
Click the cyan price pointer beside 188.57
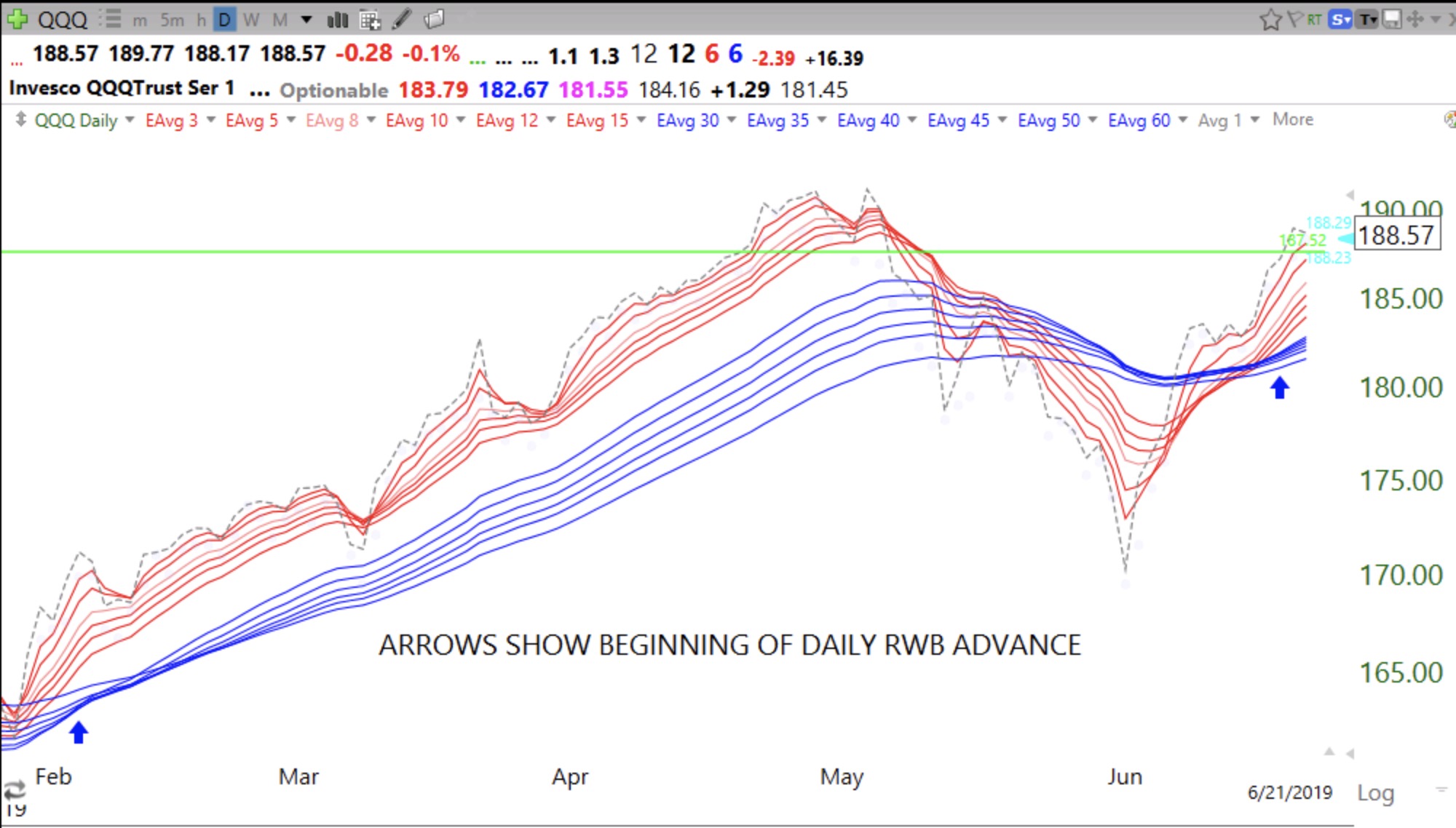[x=1346, y=238]
